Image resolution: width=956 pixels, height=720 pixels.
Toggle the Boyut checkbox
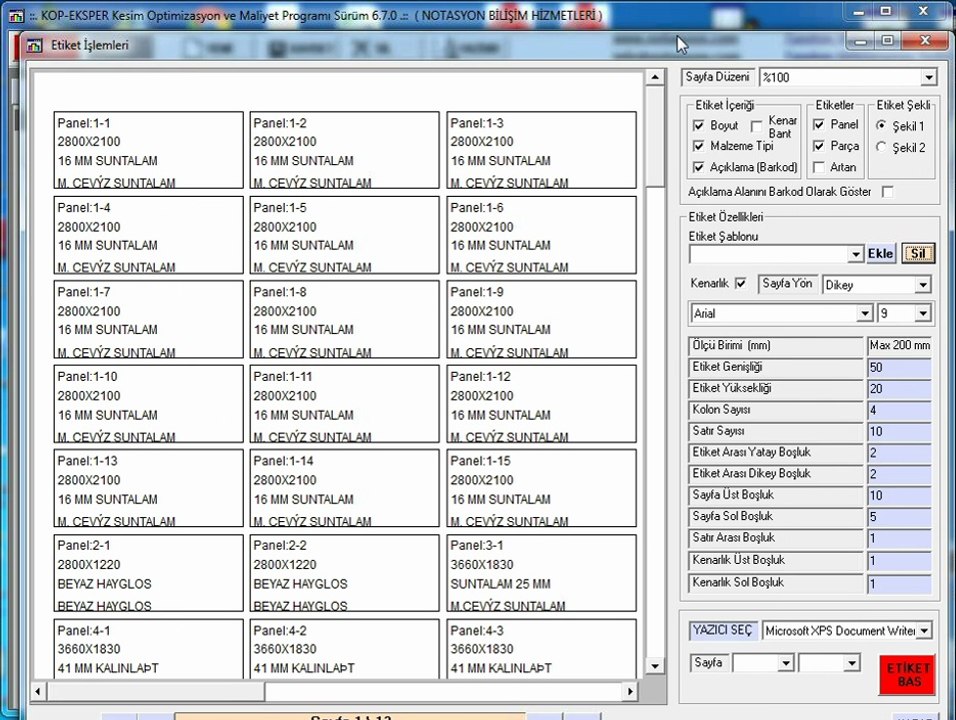(699, 126)
